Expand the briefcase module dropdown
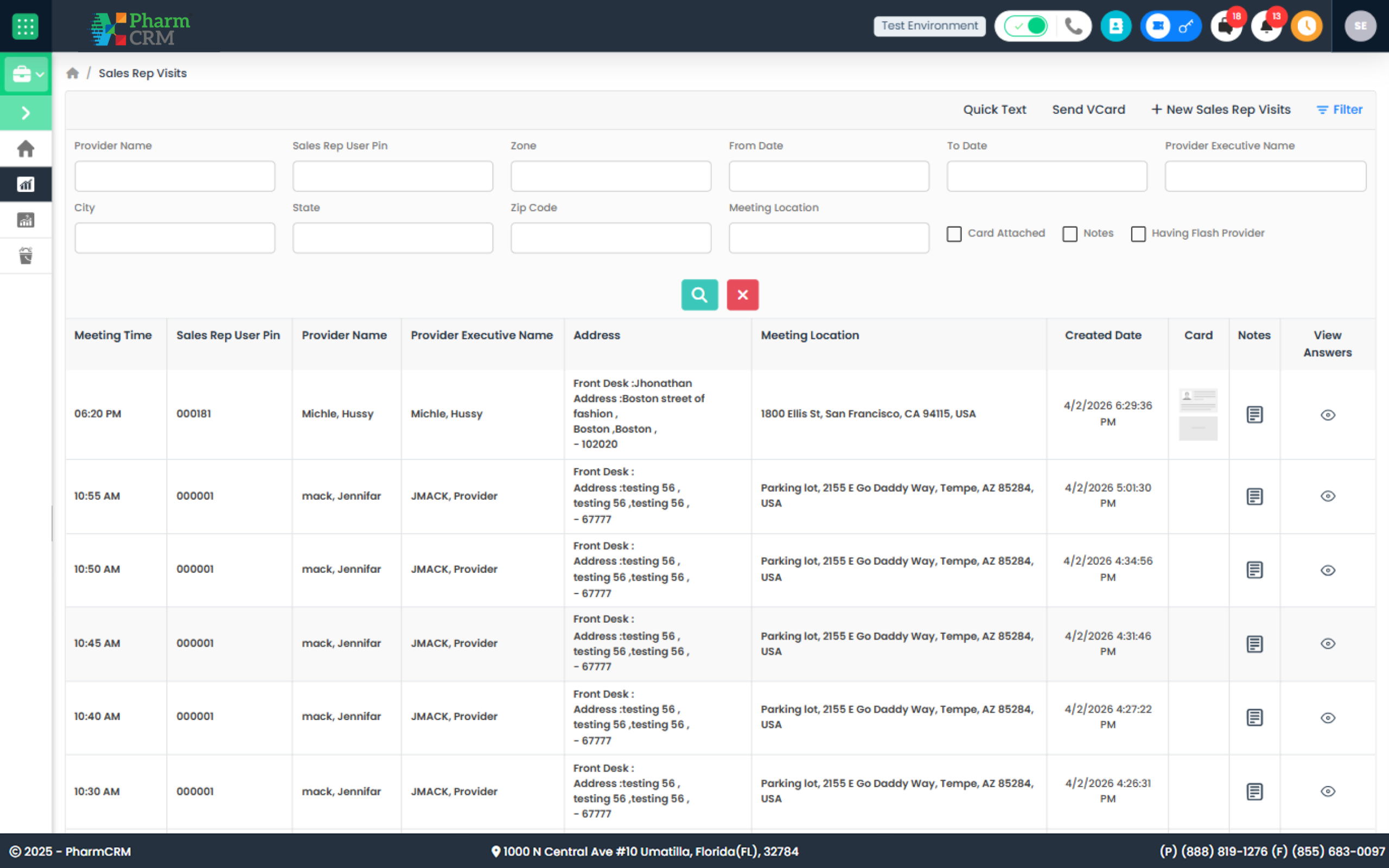 (x=27, y=74)
